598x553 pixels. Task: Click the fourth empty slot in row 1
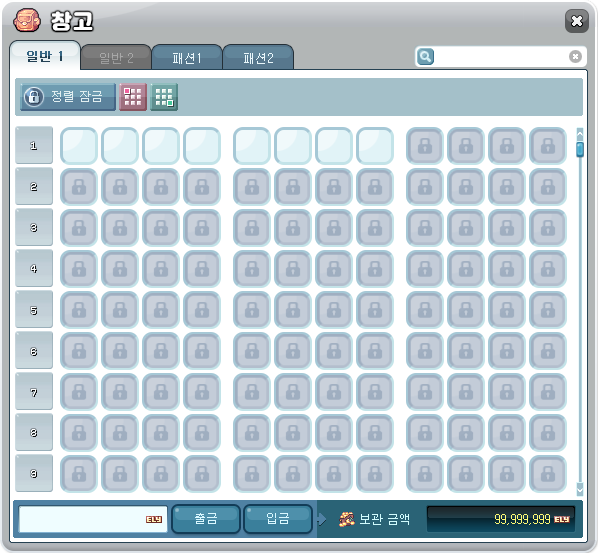[202, 146]
